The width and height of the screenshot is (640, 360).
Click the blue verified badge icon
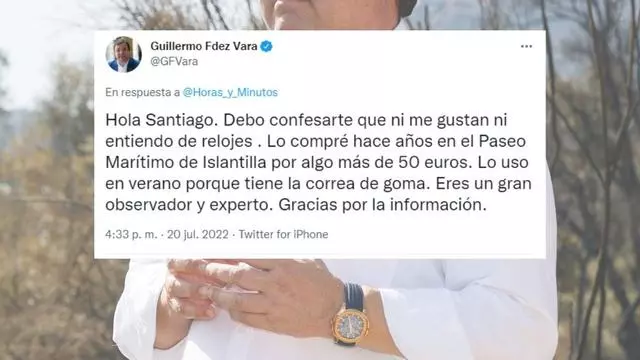pos(267,47)
